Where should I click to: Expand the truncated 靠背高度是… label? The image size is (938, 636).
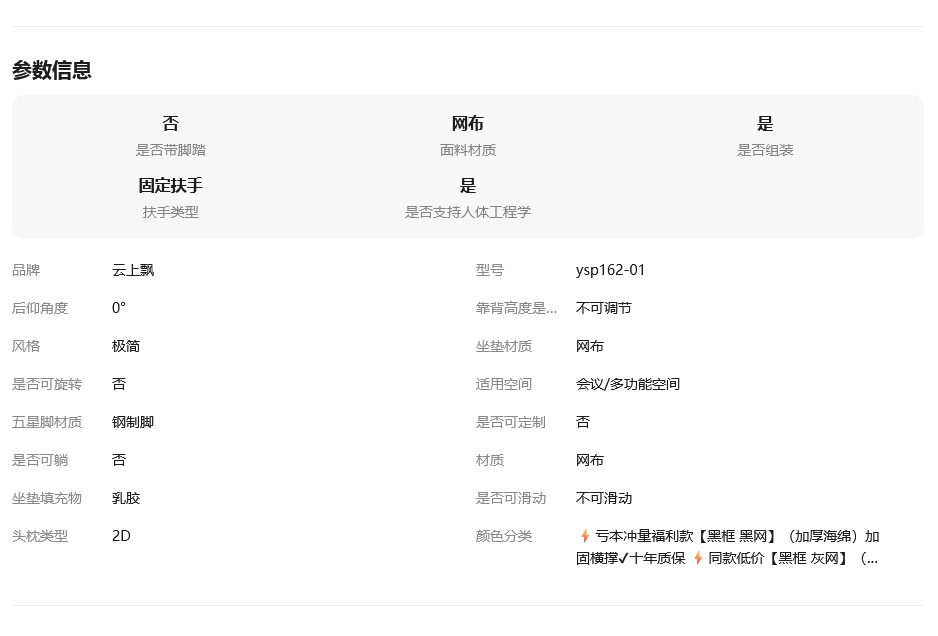tap(517, 309)
